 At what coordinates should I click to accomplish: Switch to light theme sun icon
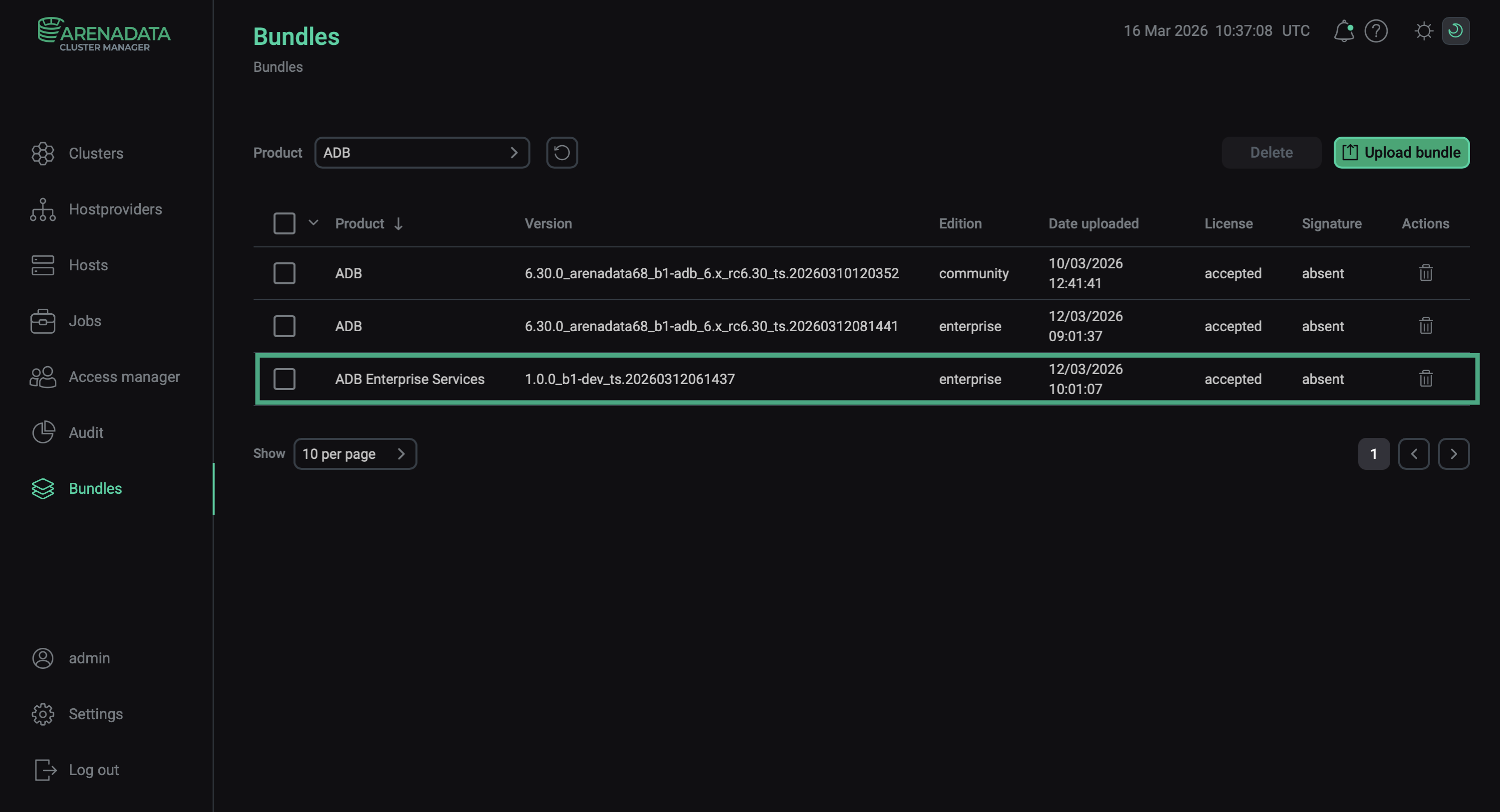(1423, 31)
